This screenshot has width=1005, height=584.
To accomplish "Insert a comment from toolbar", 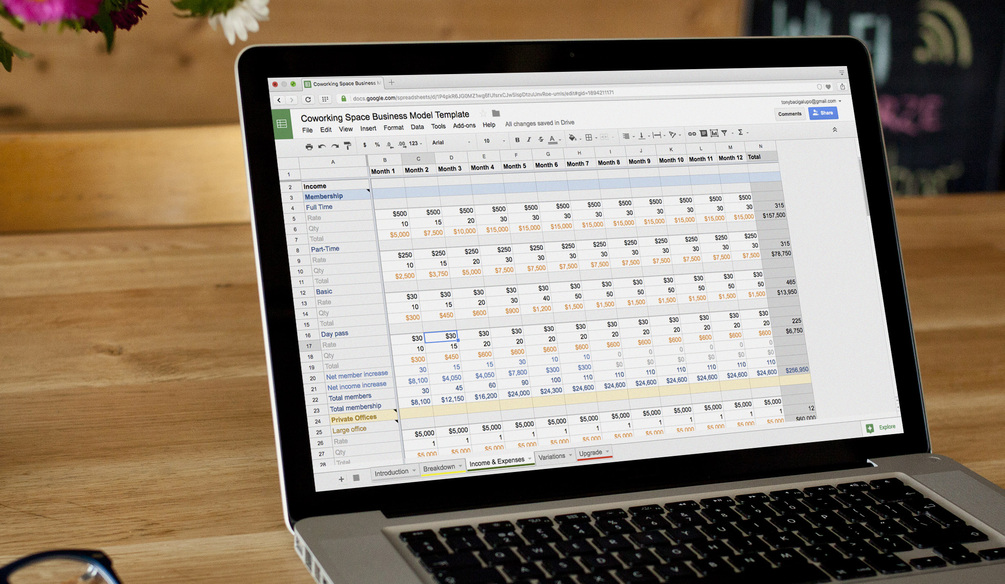I will [x=703, y=133].
